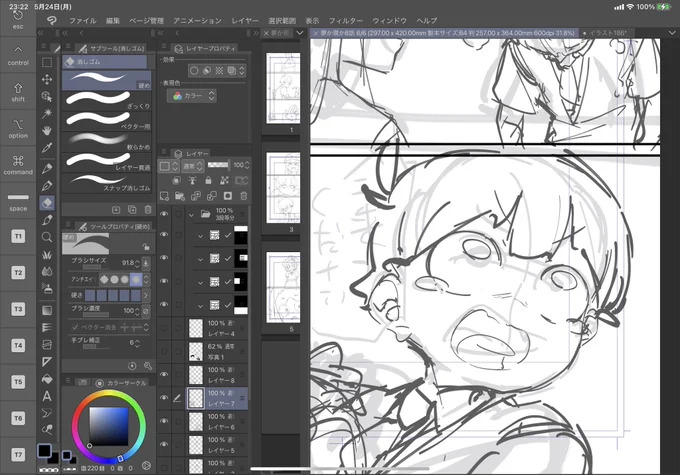The width and height of the screenshot is (680, 475).
Task: Click the Clip Studio logo icon
Action: (x=52, y=20)
